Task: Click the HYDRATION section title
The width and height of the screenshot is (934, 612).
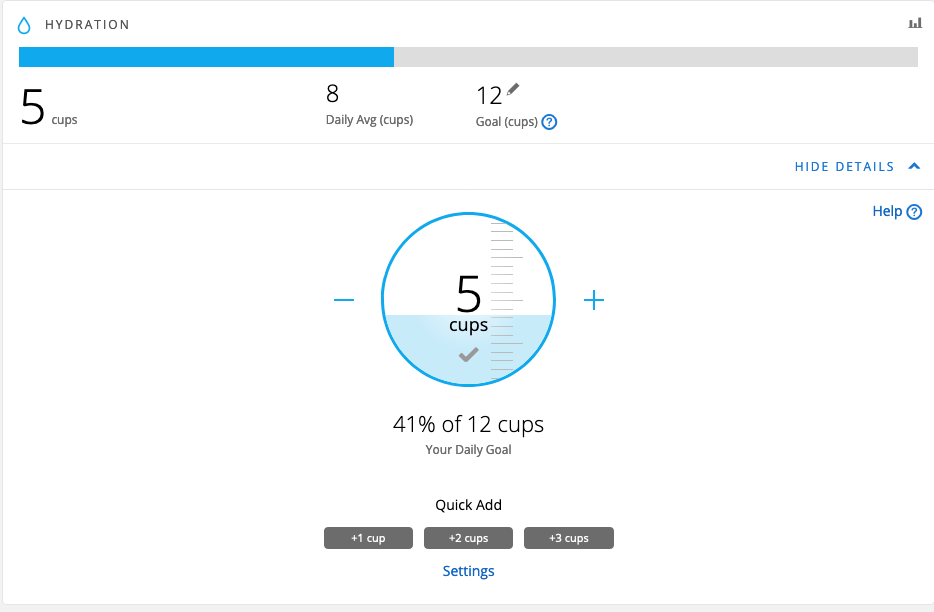Action: coord(87,25)
